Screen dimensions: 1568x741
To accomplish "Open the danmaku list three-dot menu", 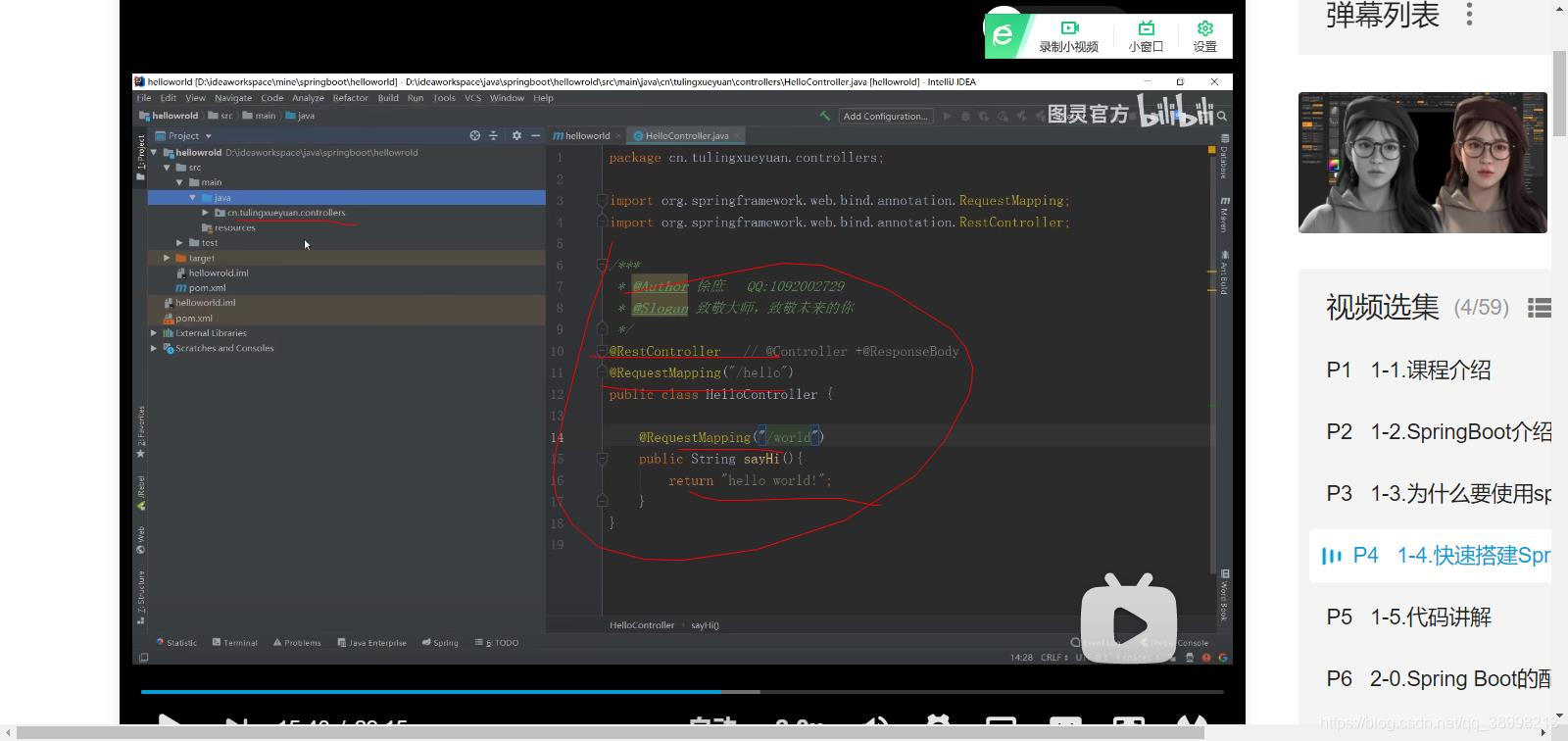I will click(x=1469, y=14).
